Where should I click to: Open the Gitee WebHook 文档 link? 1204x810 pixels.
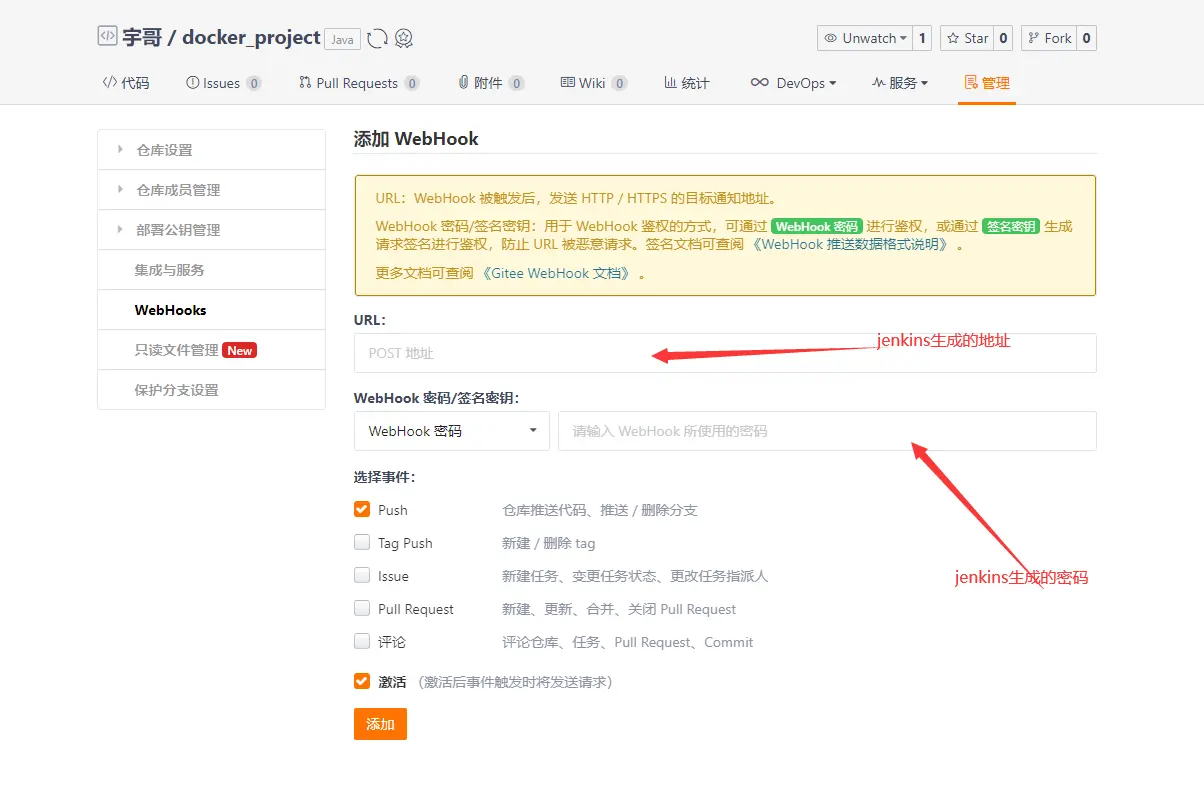click(x=556, y=273)
